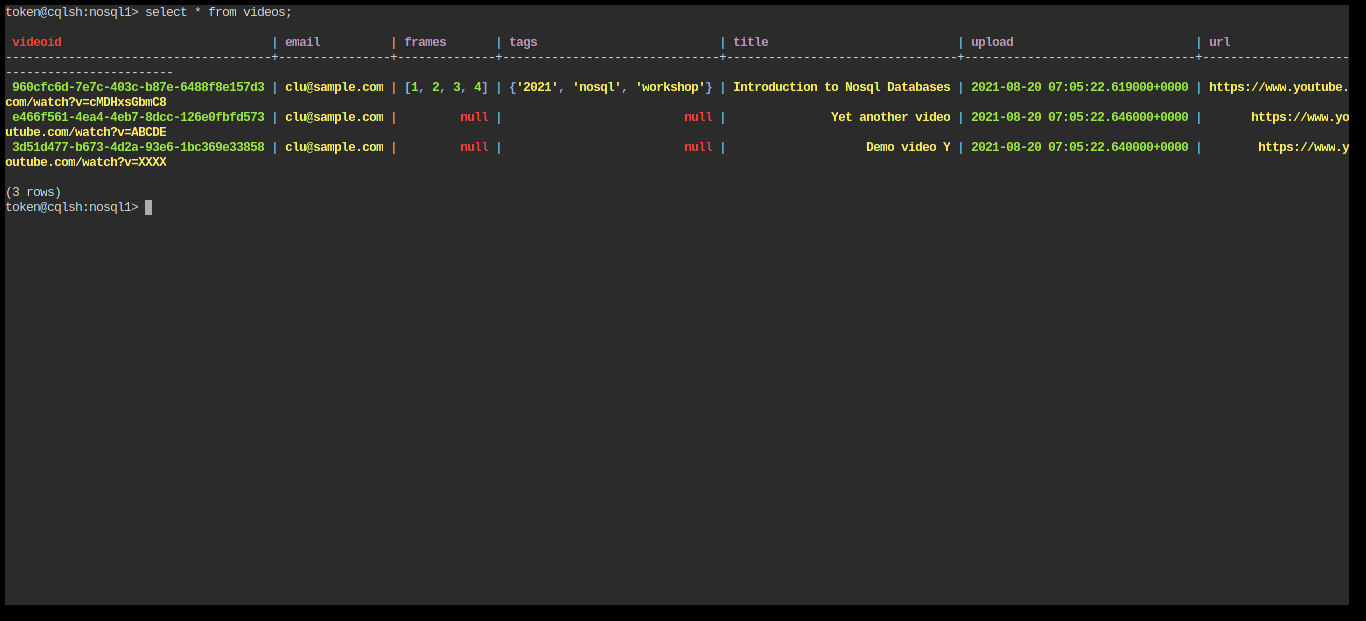Image resolution: width=1366 pixels, height=621 pixels.
Task: Select the title Yet another video
Action: tap(890, 116)
